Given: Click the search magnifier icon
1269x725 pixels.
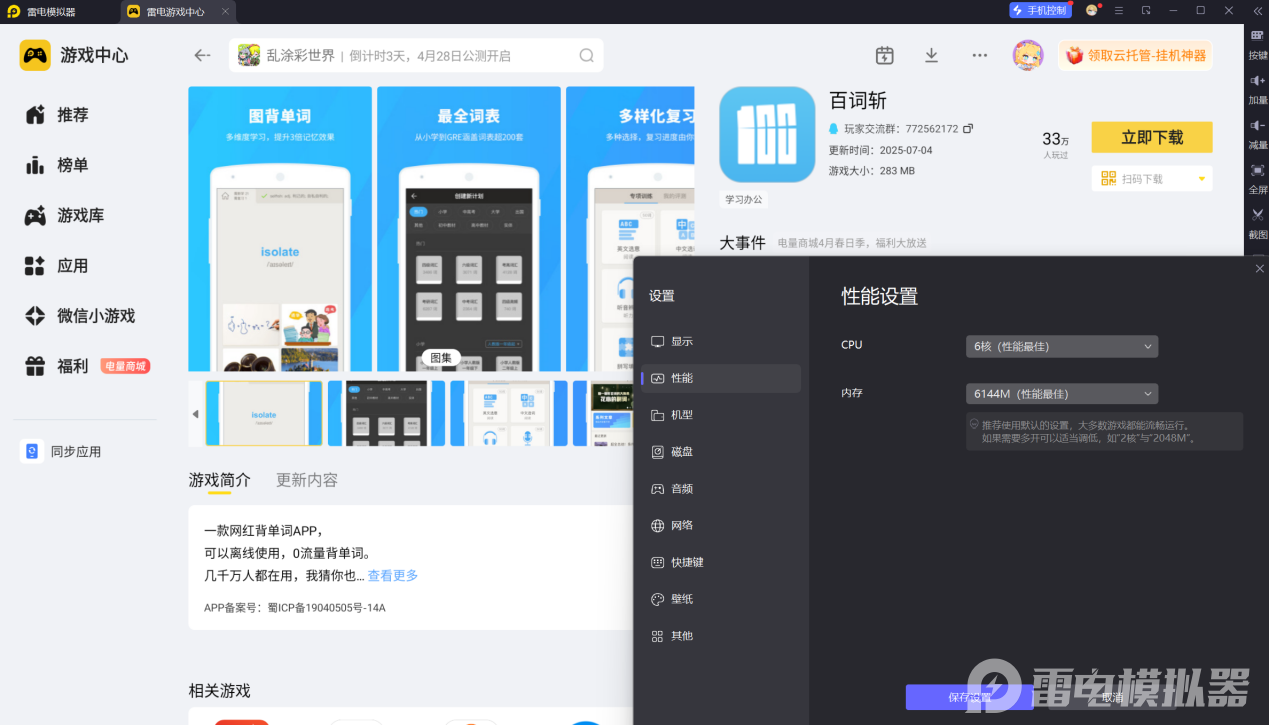Looking at the screenshot, I should point(587,55).
